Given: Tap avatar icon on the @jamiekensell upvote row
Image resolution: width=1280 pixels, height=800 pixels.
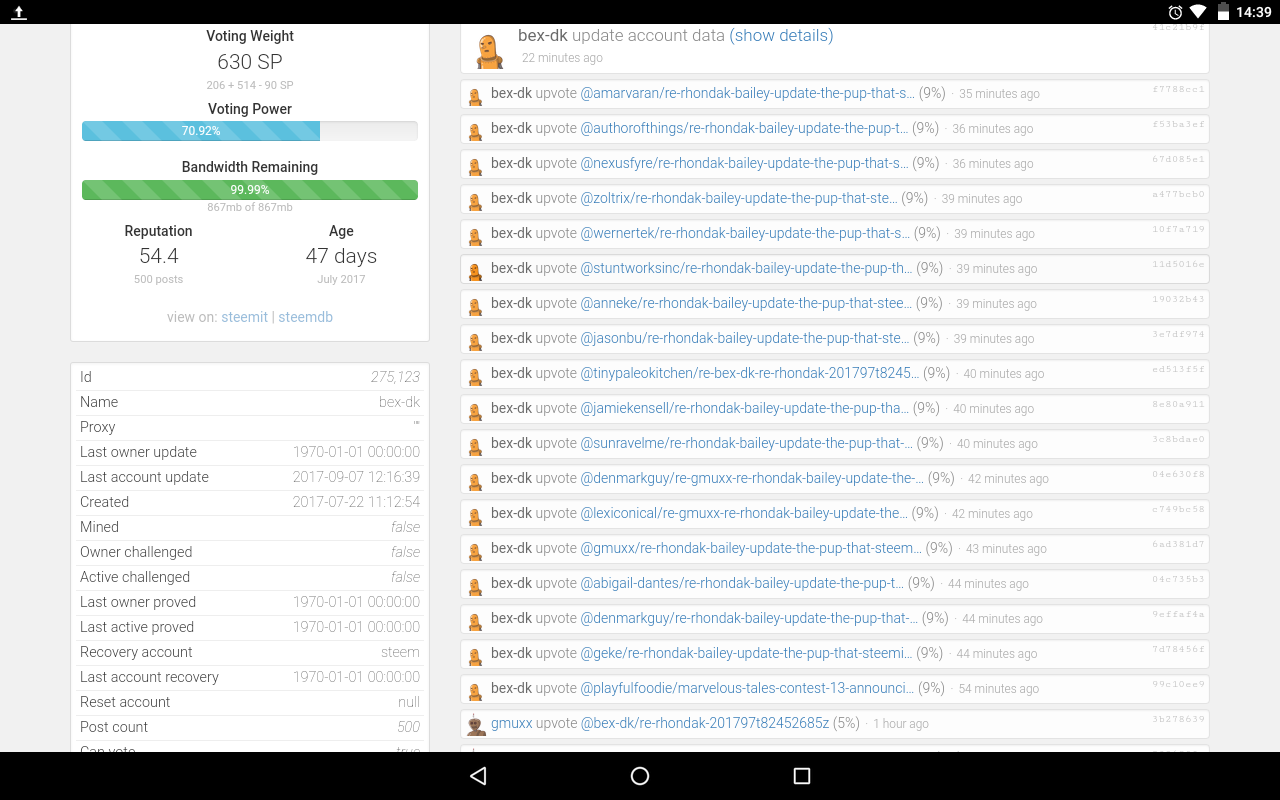Looking at the screenshot, I should [x=476, y=411].
